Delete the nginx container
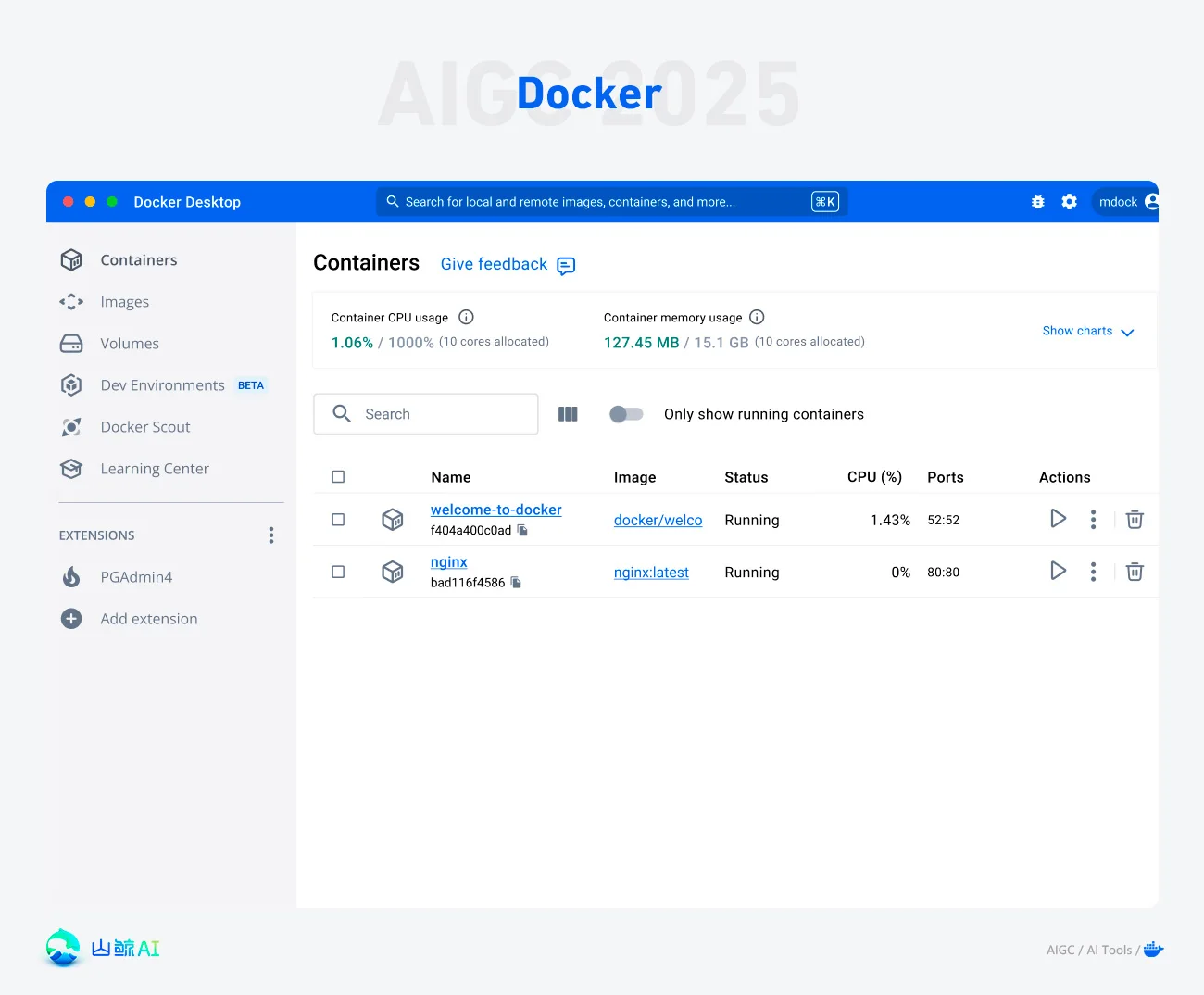This screenshot has height=995, width=1204. [x=1135, y=573]
